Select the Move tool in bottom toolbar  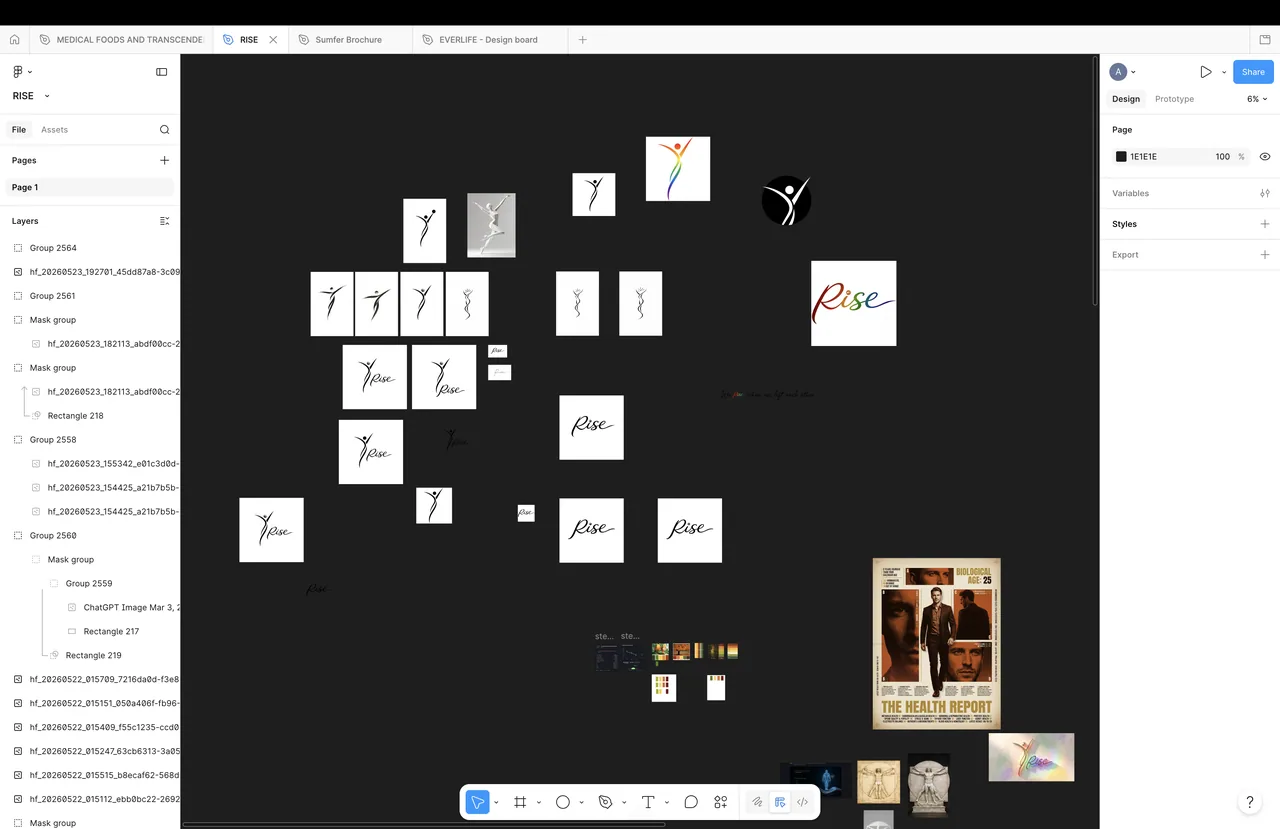coord(478,802)
